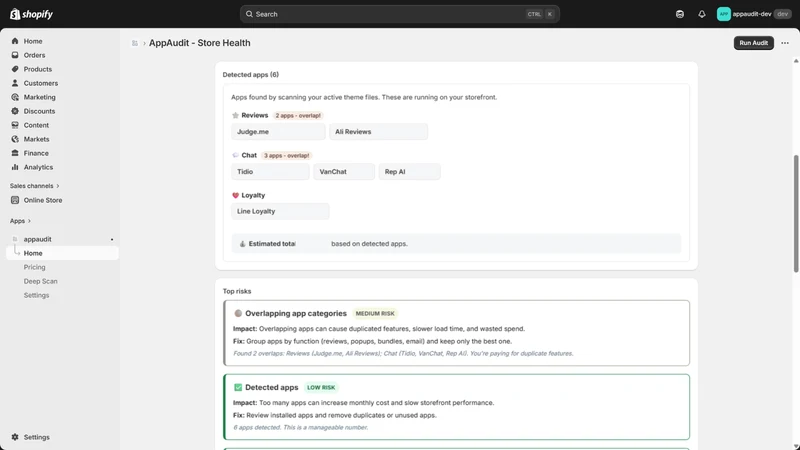
Task: Open the Orders icon in sidebar
Action: click(x=15, y=55)
